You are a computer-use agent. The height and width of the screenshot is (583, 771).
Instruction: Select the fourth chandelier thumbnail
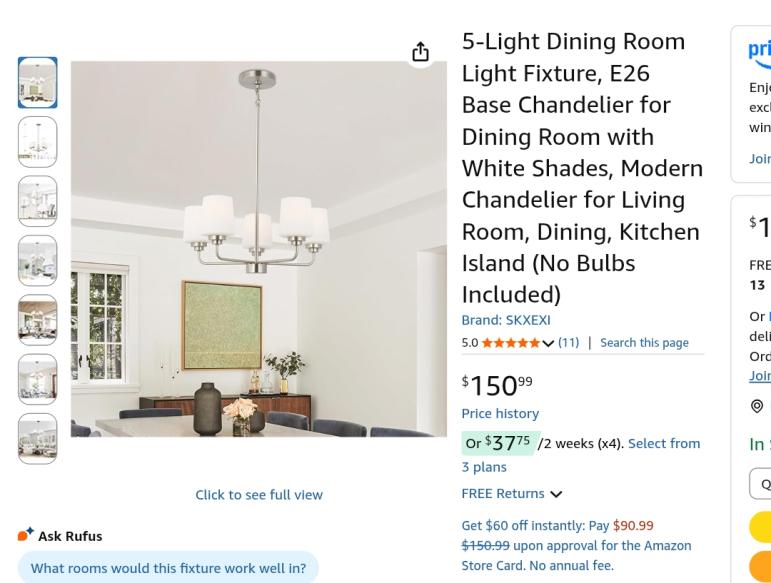tap(38, 261)
